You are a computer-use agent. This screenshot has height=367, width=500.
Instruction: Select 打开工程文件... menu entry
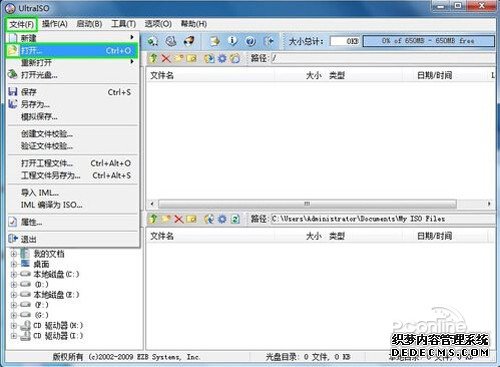point(72,163)
